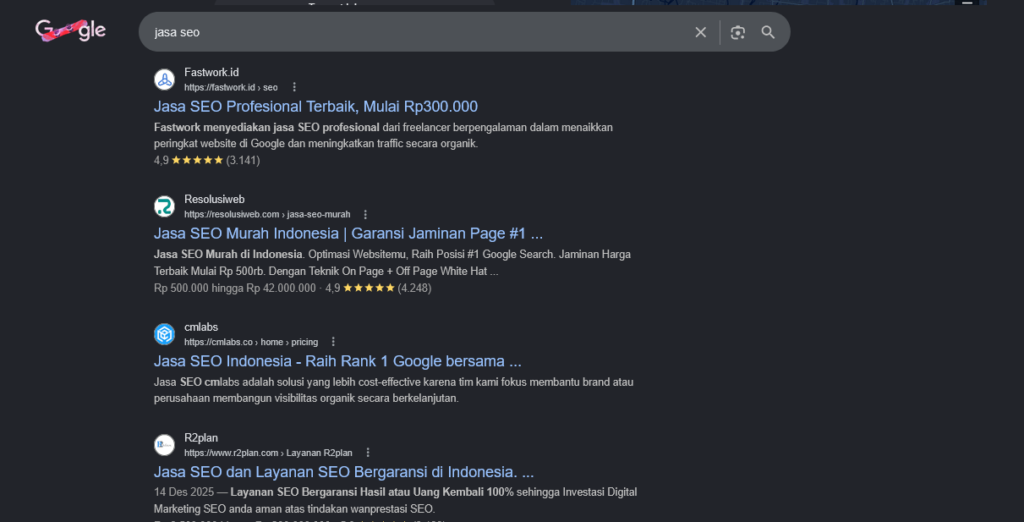Open three-dot menu for Resolusiweb result

coord(365,214)
